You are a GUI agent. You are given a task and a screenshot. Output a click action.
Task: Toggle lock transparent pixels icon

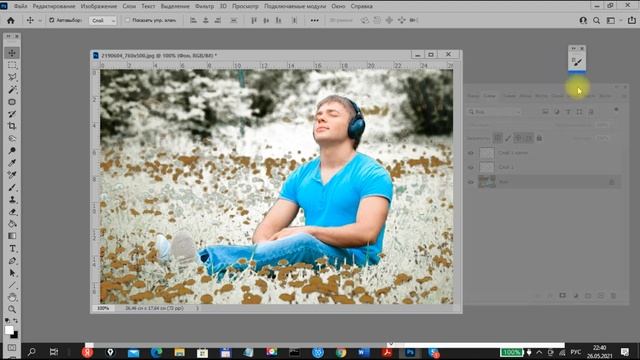pos(497,138)
